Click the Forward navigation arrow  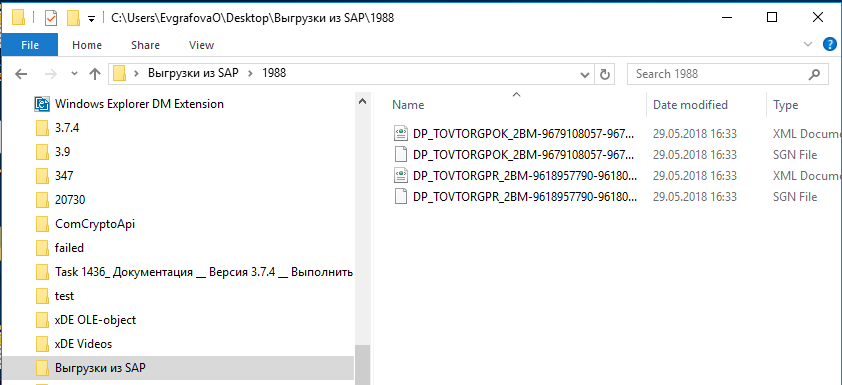pyautogui.click(x=50, y=74)
